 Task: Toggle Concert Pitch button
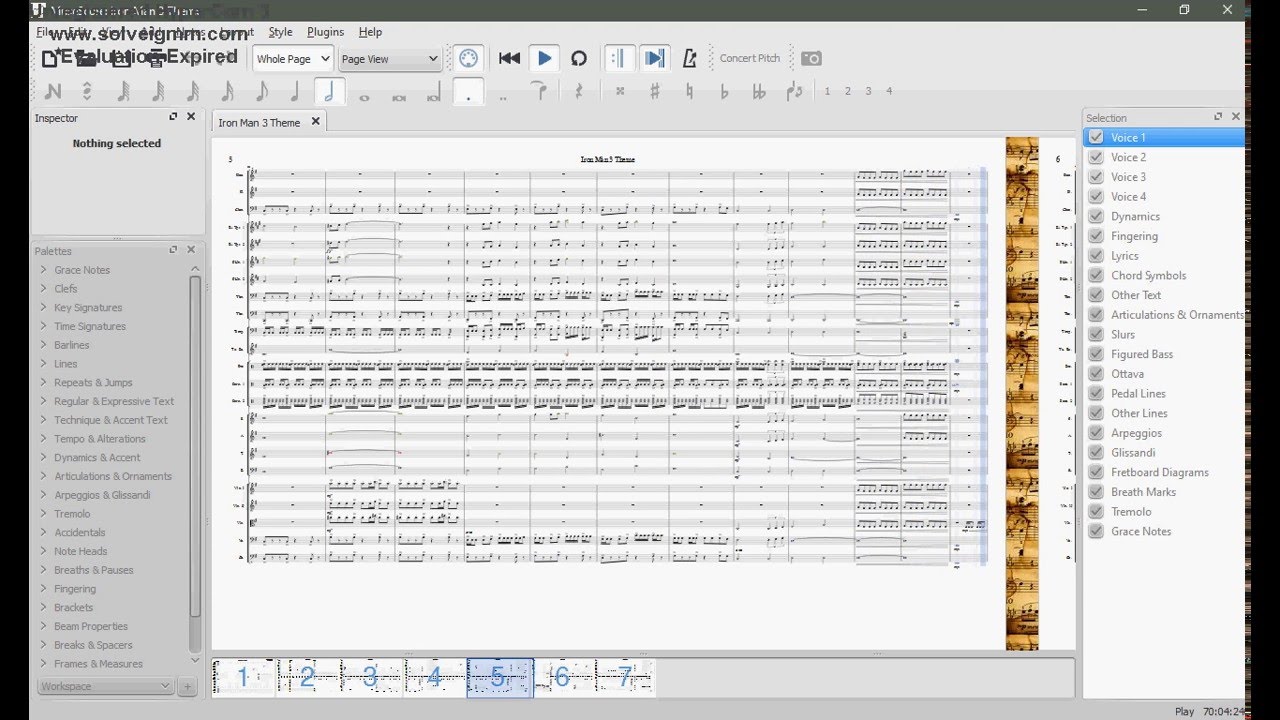(x=750, y=58)
